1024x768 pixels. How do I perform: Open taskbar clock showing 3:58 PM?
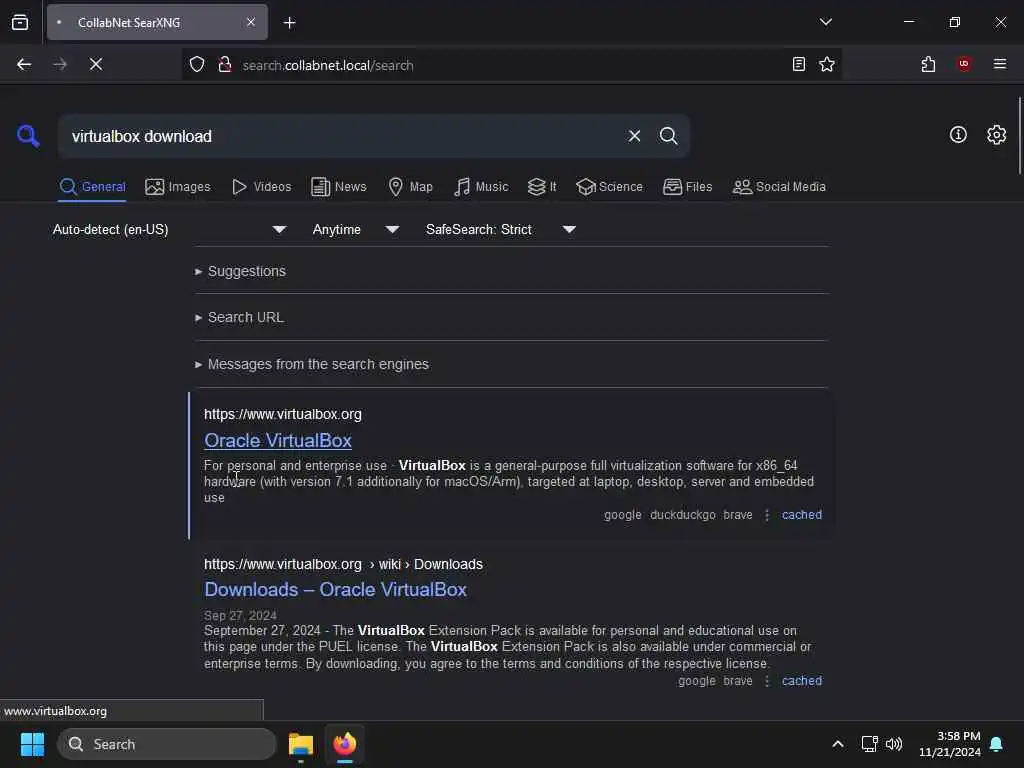950,744
